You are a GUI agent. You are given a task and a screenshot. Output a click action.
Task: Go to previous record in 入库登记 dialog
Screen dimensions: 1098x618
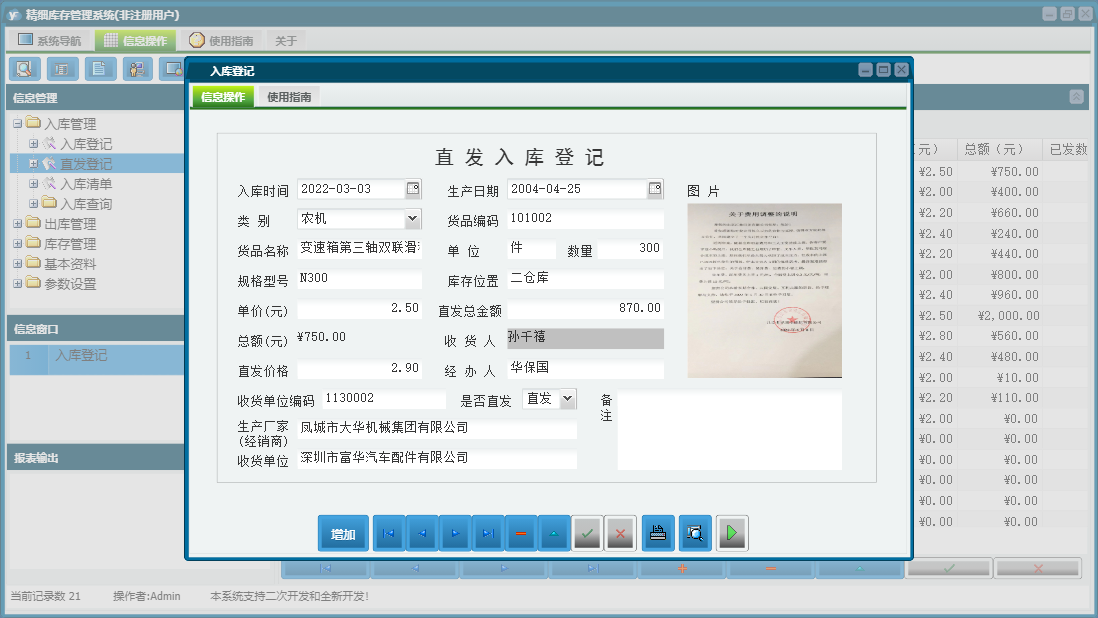pyautogui.click(x=422, y=533)
